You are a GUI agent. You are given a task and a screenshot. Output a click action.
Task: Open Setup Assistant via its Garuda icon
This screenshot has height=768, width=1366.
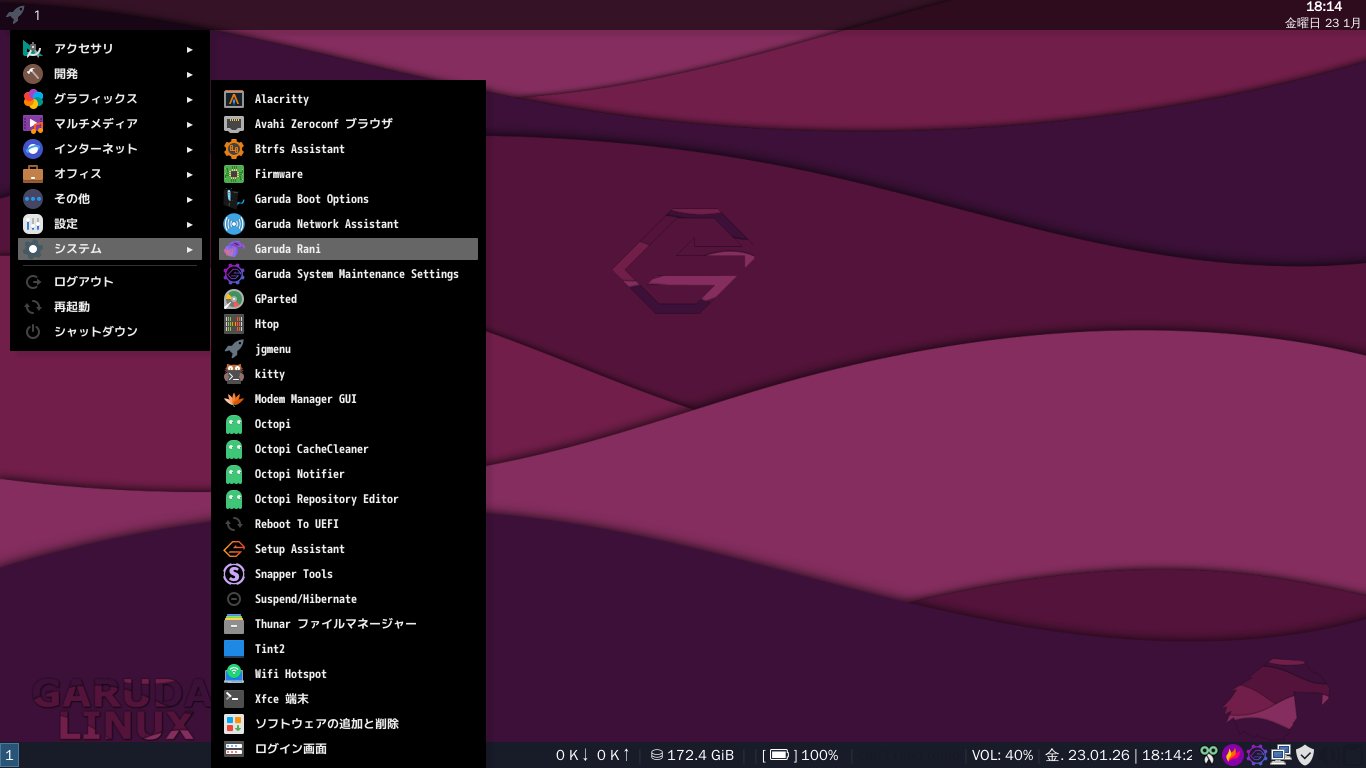click(234, 549)
